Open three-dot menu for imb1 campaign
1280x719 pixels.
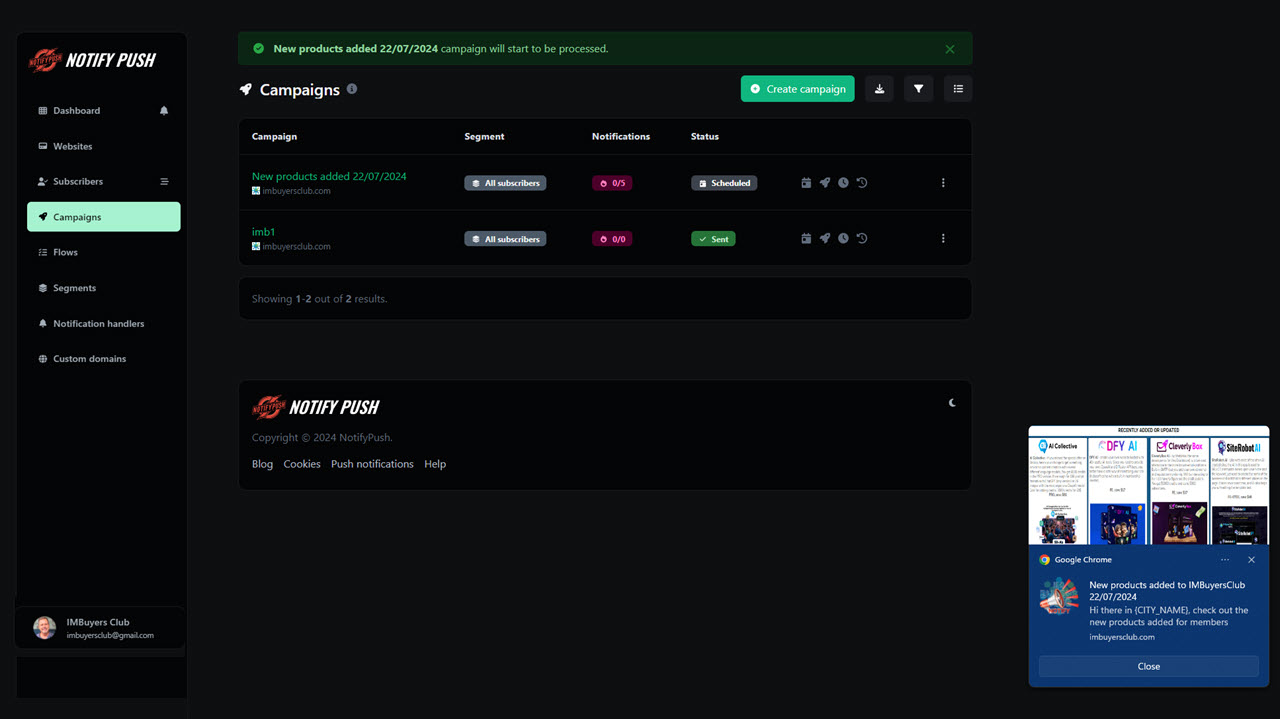[943, 238]
